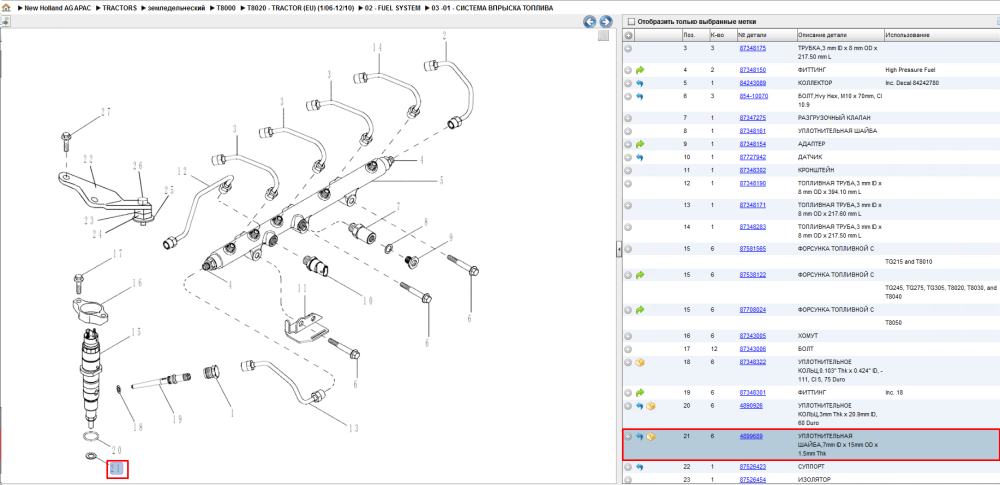Open 'New Holland AG APAC' breadcrumb
The height and width of the screenshot is (485, 1000).
tap(57, 8)
